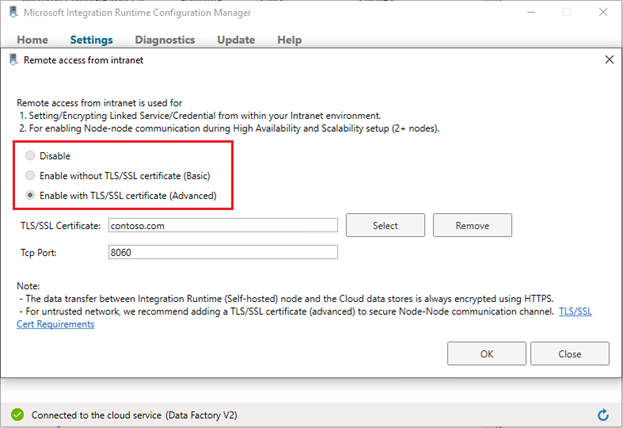
Task: Click 'Connected to the cloud service' status text
Action: tap(134, 415)
